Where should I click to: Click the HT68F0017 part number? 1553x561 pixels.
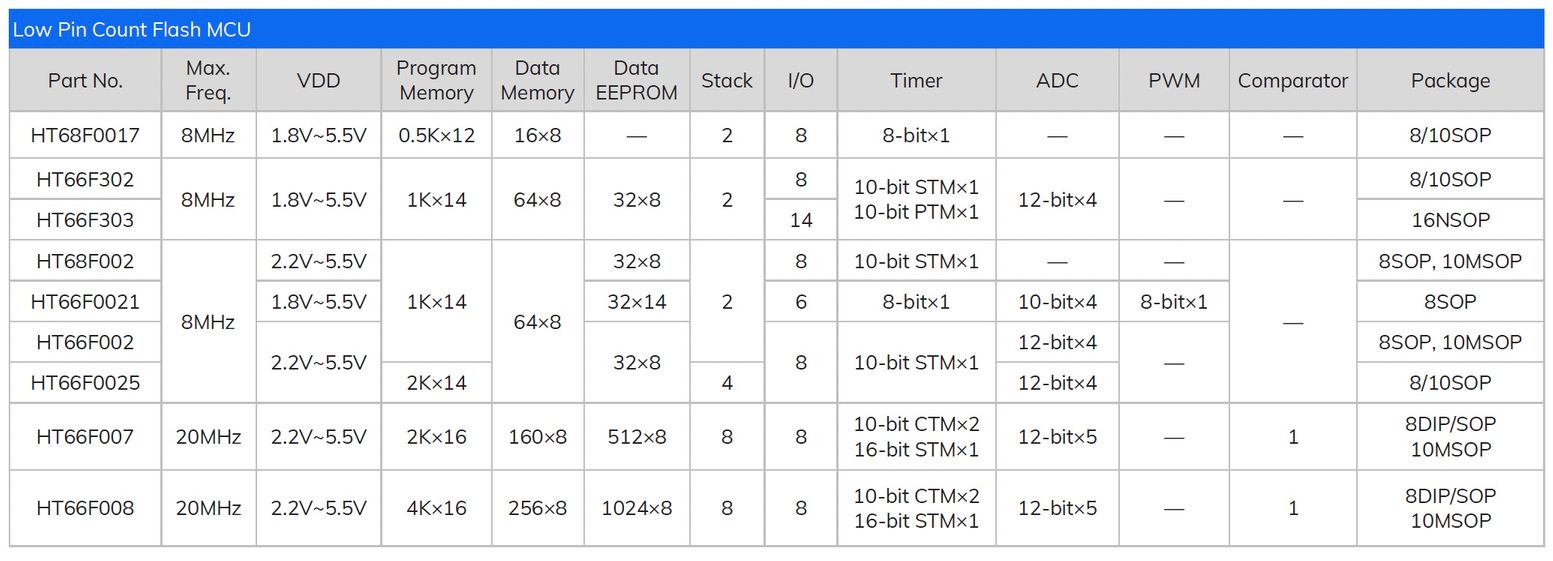pyautogui.click(x=85, y=135)
